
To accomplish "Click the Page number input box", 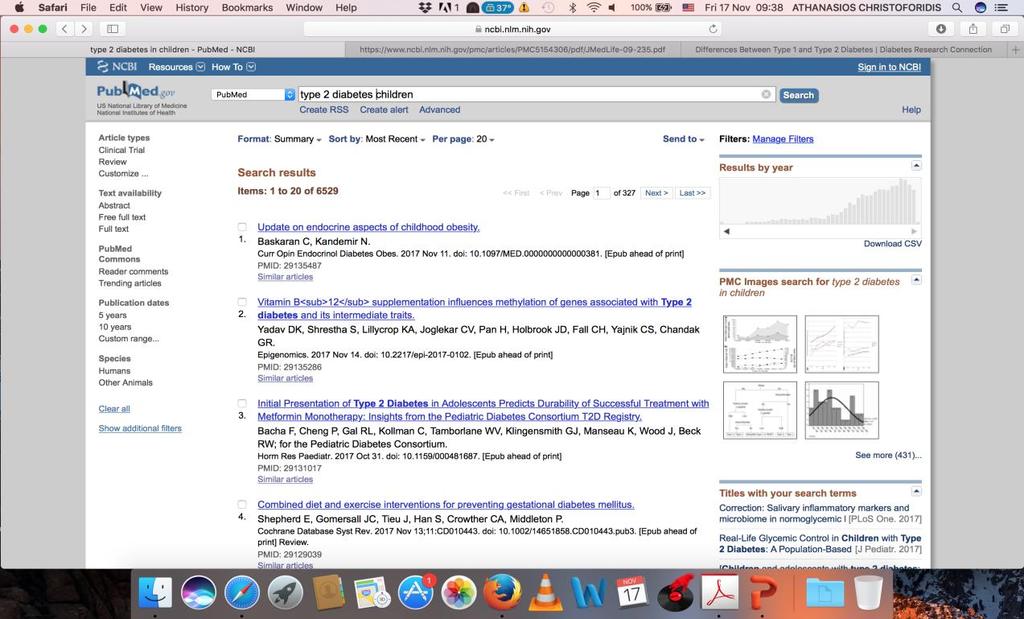I will click(601, 193).
